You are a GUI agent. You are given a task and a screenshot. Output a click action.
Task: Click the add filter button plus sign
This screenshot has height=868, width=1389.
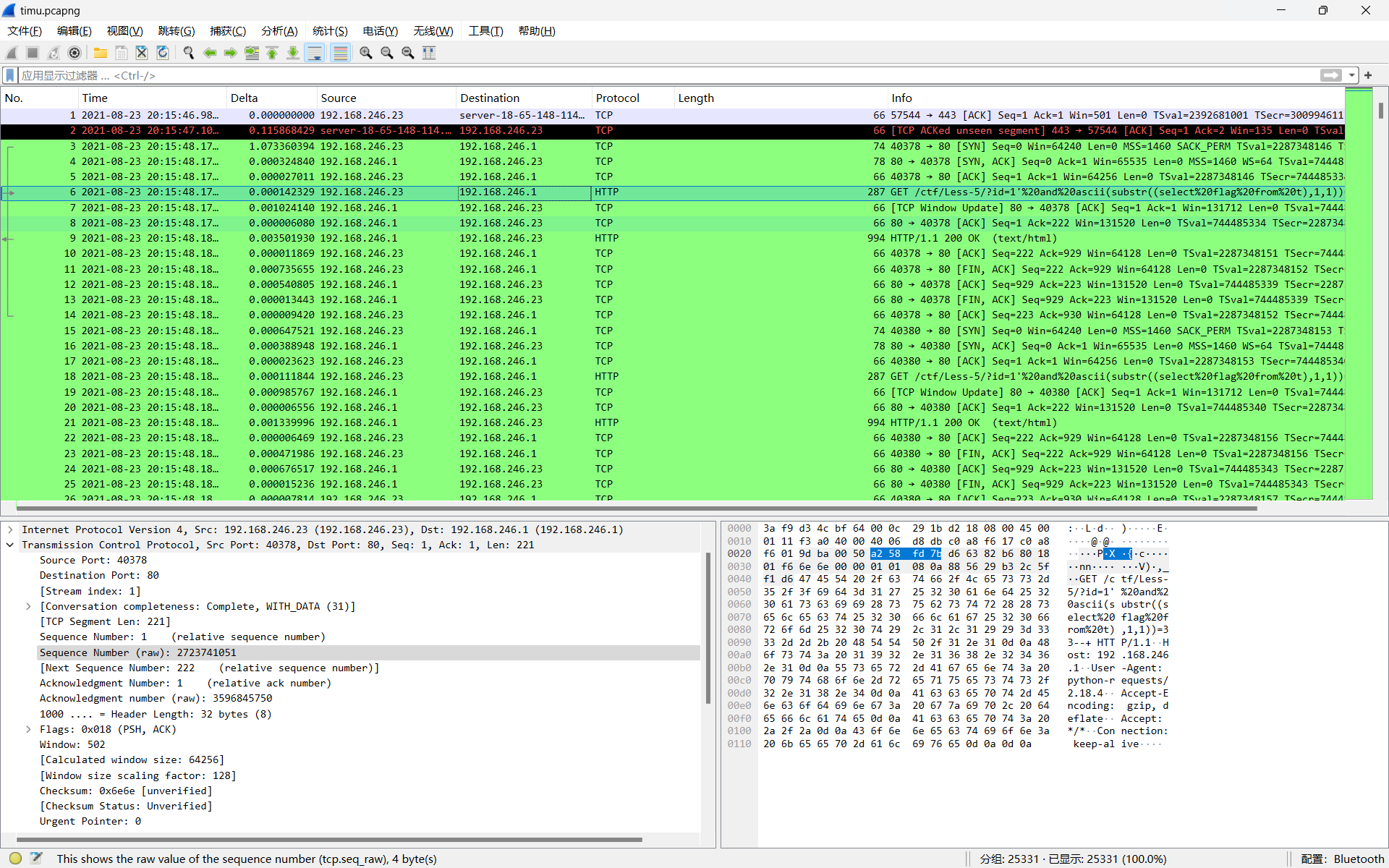(1368, 75)
